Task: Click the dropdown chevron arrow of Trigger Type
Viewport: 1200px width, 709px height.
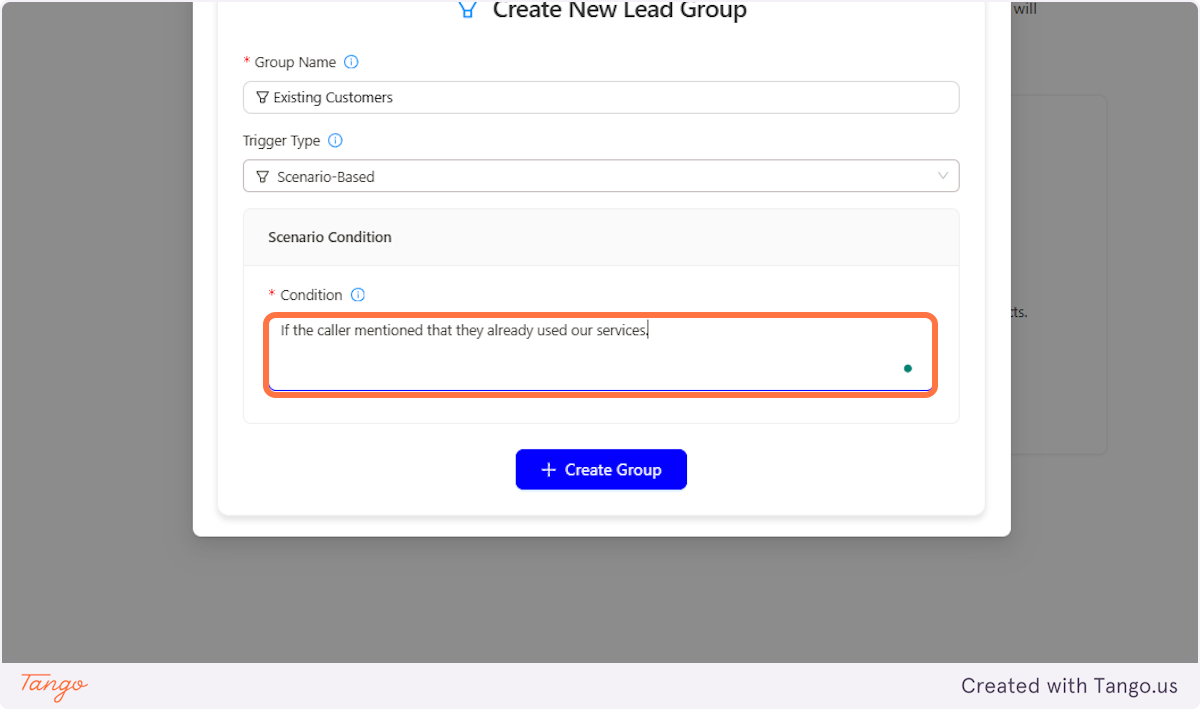Action: [x=942, y=176]
